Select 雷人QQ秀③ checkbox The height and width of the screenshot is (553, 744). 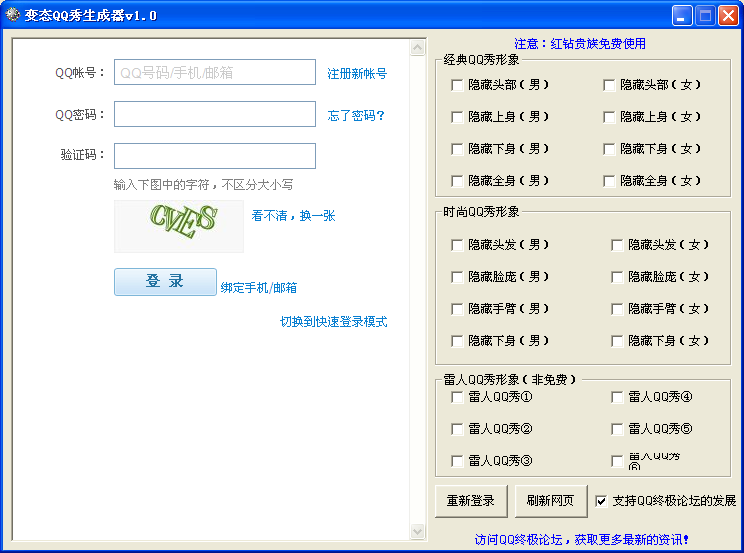point(457,461)
